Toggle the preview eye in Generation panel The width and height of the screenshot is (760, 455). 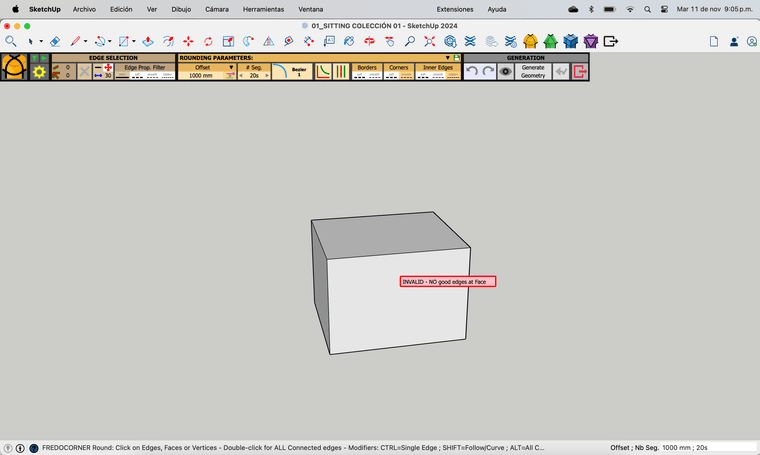506,72
